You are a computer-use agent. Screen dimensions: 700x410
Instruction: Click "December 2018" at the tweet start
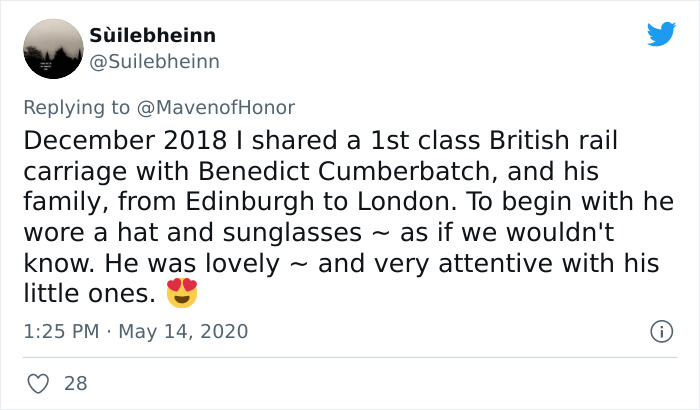[110, 139]
